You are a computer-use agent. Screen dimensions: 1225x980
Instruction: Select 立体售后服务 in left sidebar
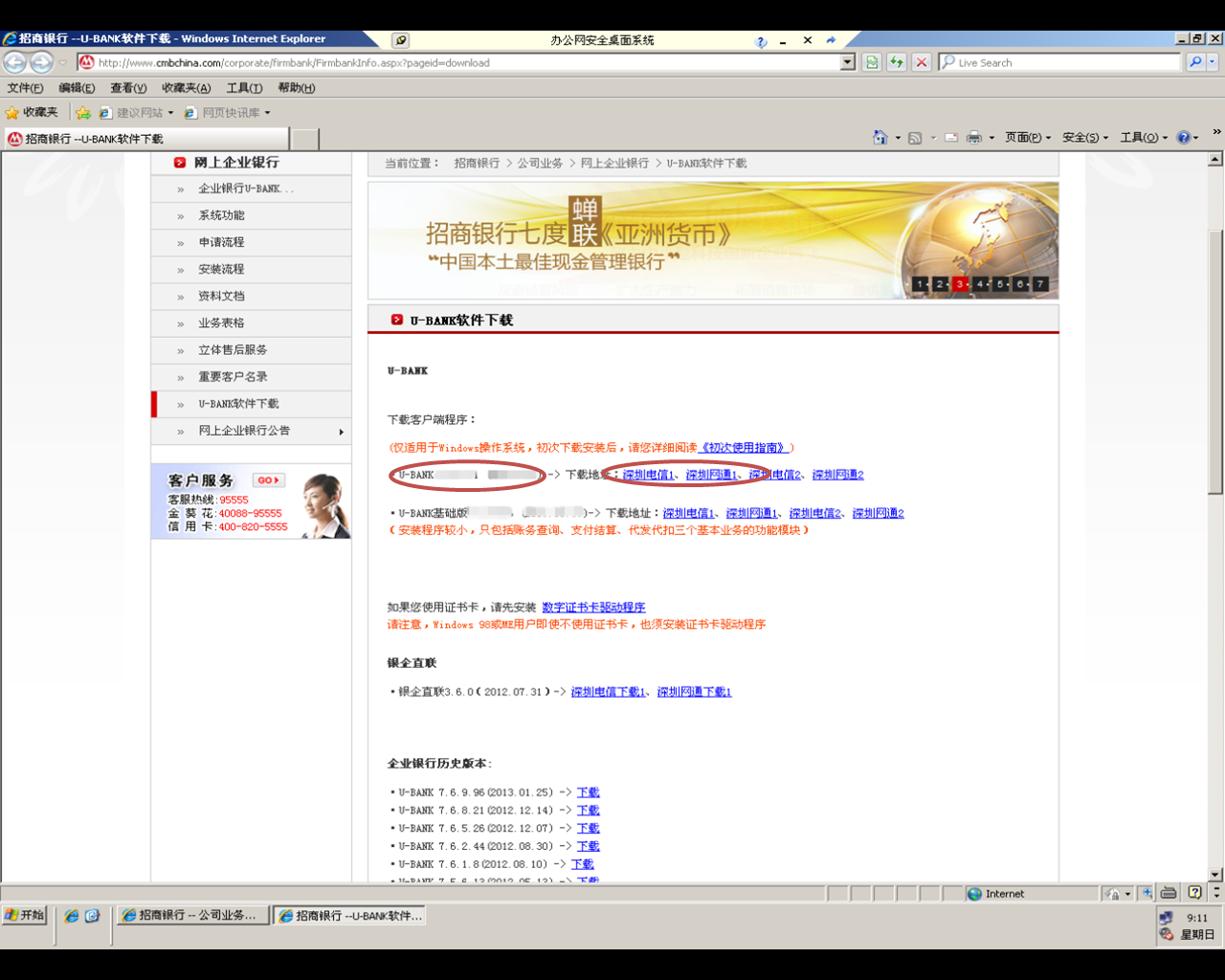[251, 350]
